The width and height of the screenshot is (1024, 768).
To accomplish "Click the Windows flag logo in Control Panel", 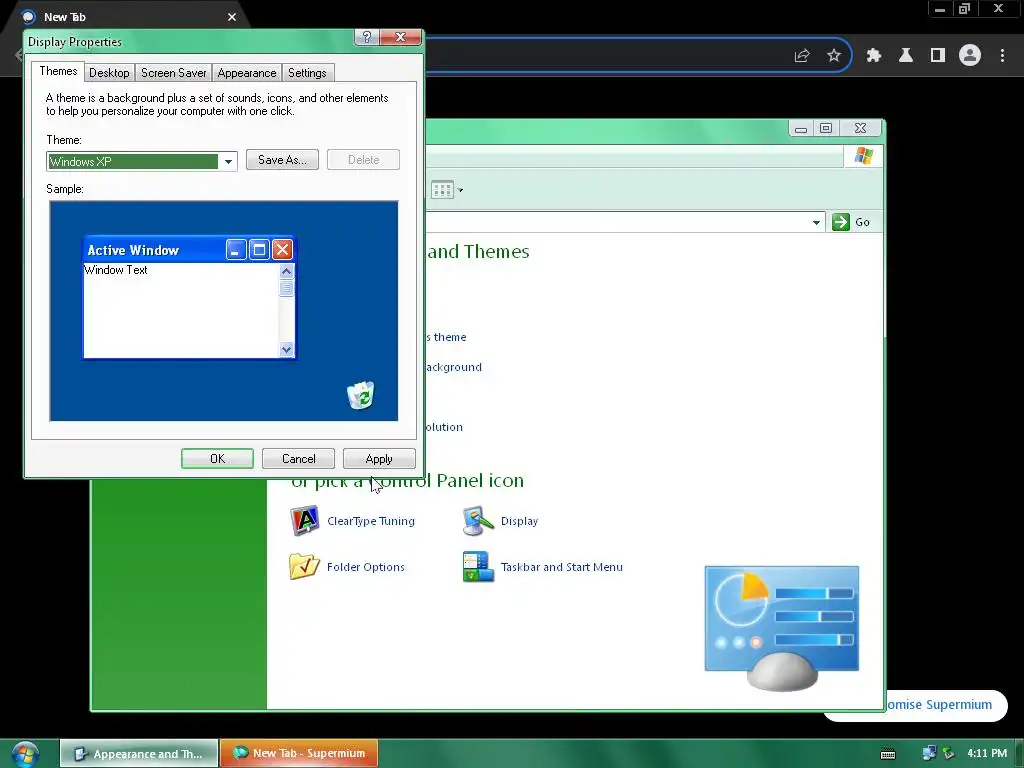I will [x=863, y=156].
